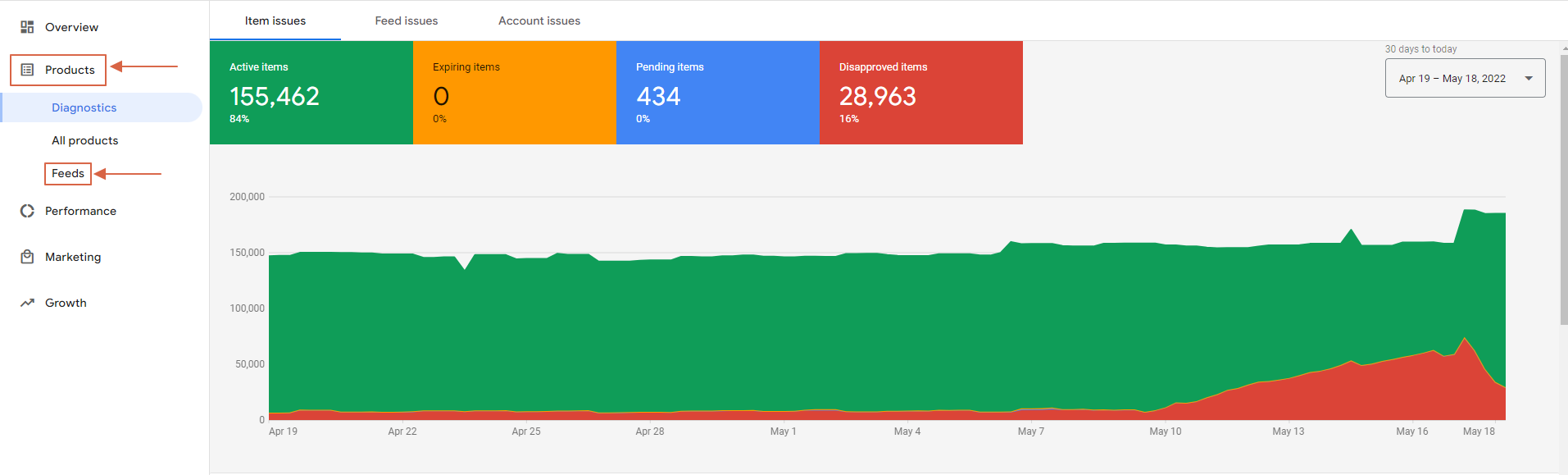Click the 200,000 y-axis label
1568x475 pixels.
[x=247, y=197]
